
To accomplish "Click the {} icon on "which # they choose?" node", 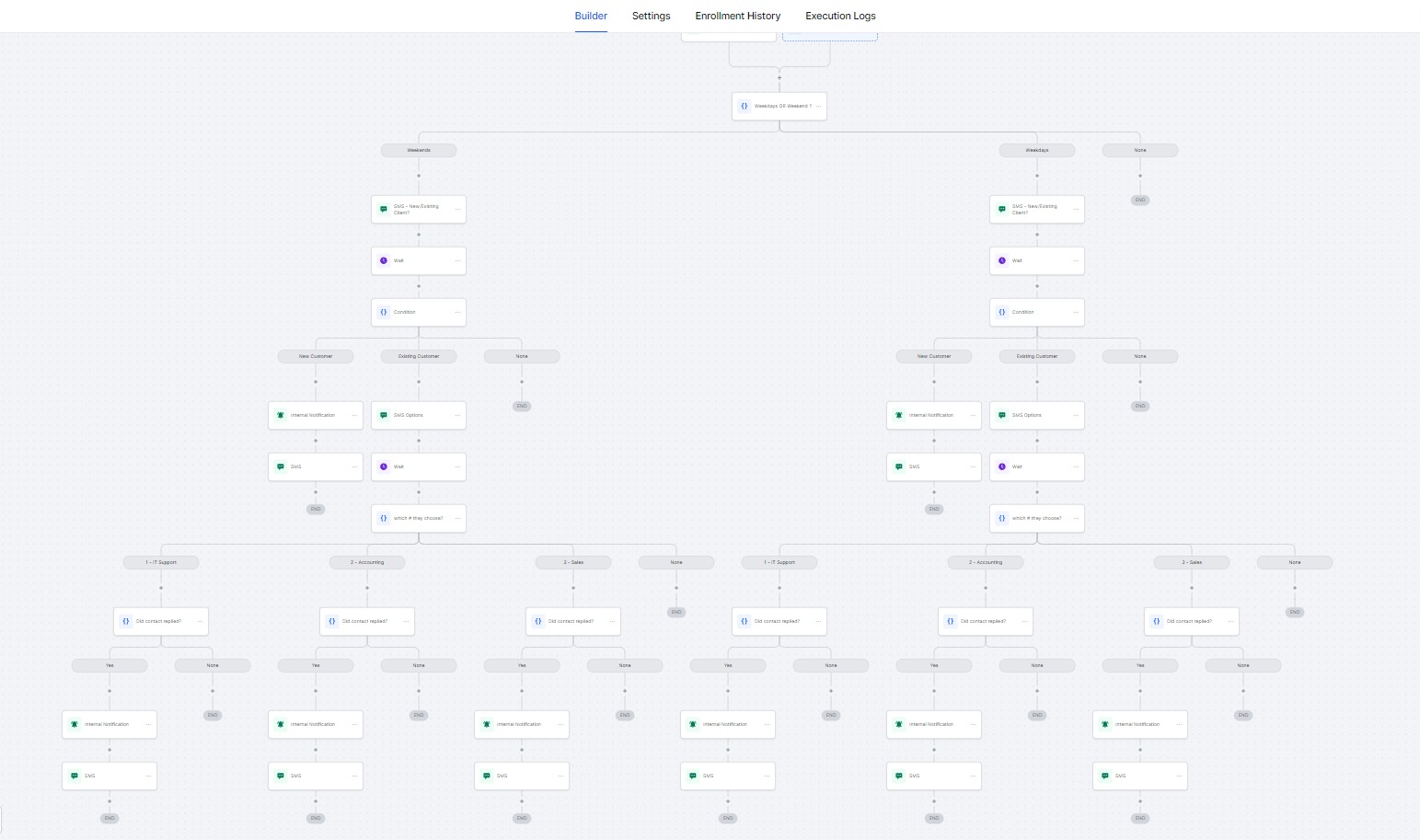I will pos(384,518).
